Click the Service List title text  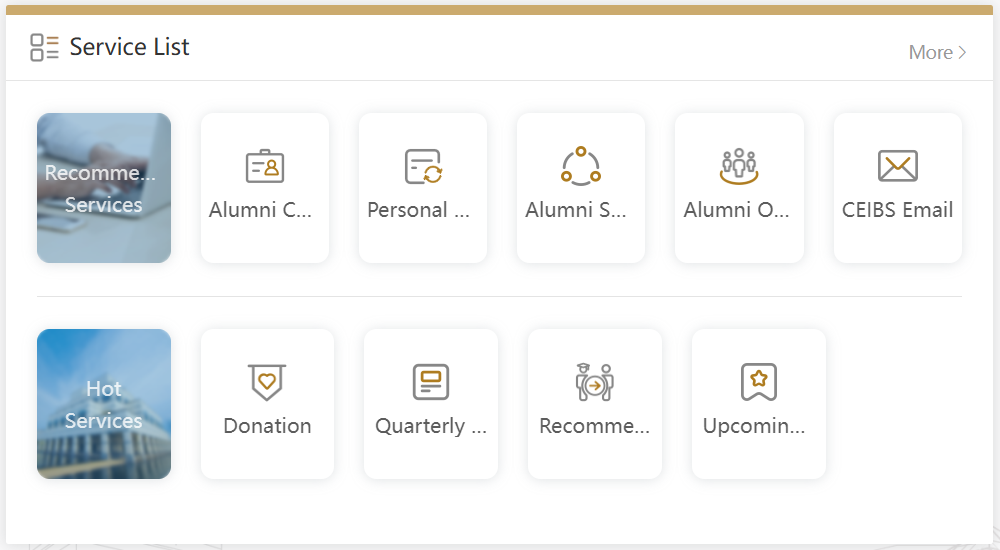pos(129,47)
